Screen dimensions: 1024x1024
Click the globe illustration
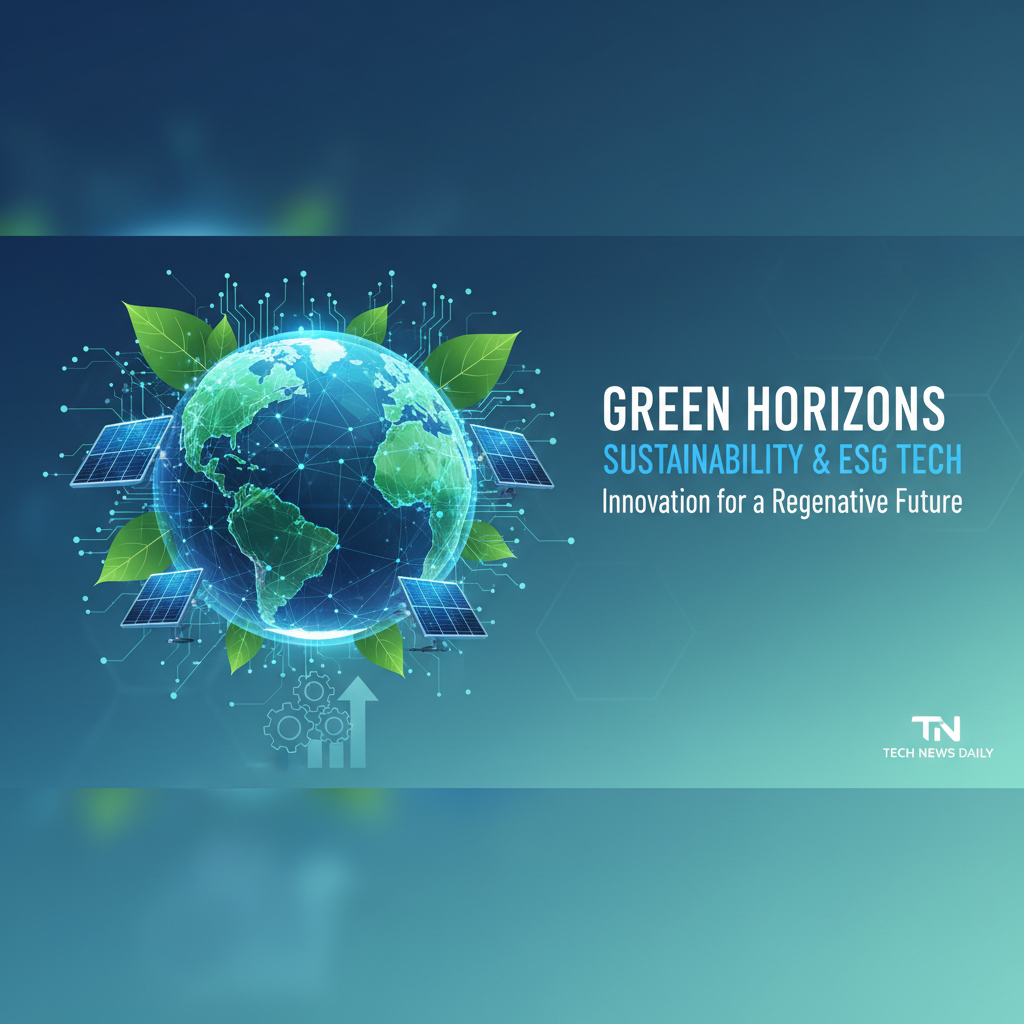314,486
